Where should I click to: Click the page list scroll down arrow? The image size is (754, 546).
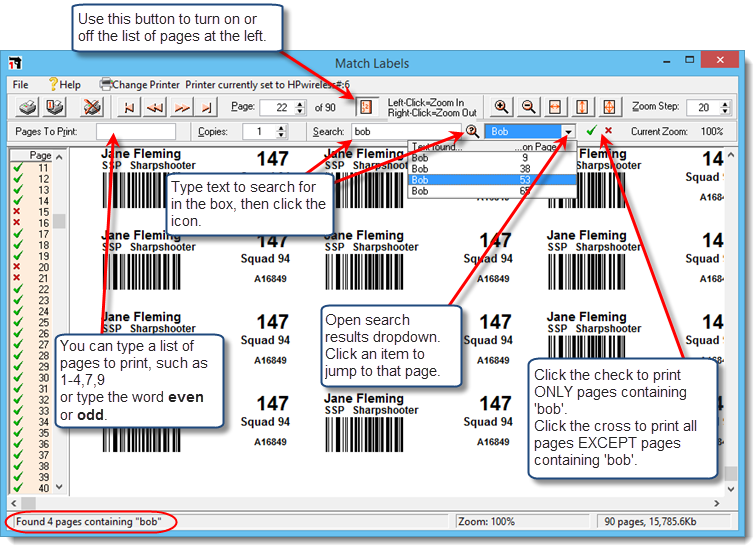click(x=59, y=487)
